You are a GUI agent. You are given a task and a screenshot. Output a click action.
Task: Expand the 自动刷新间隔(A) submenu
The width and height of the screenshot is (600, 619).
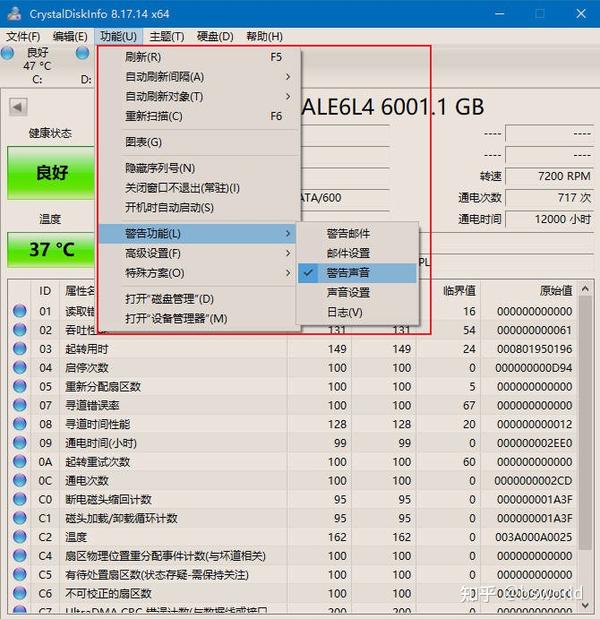tap(199, 77)
